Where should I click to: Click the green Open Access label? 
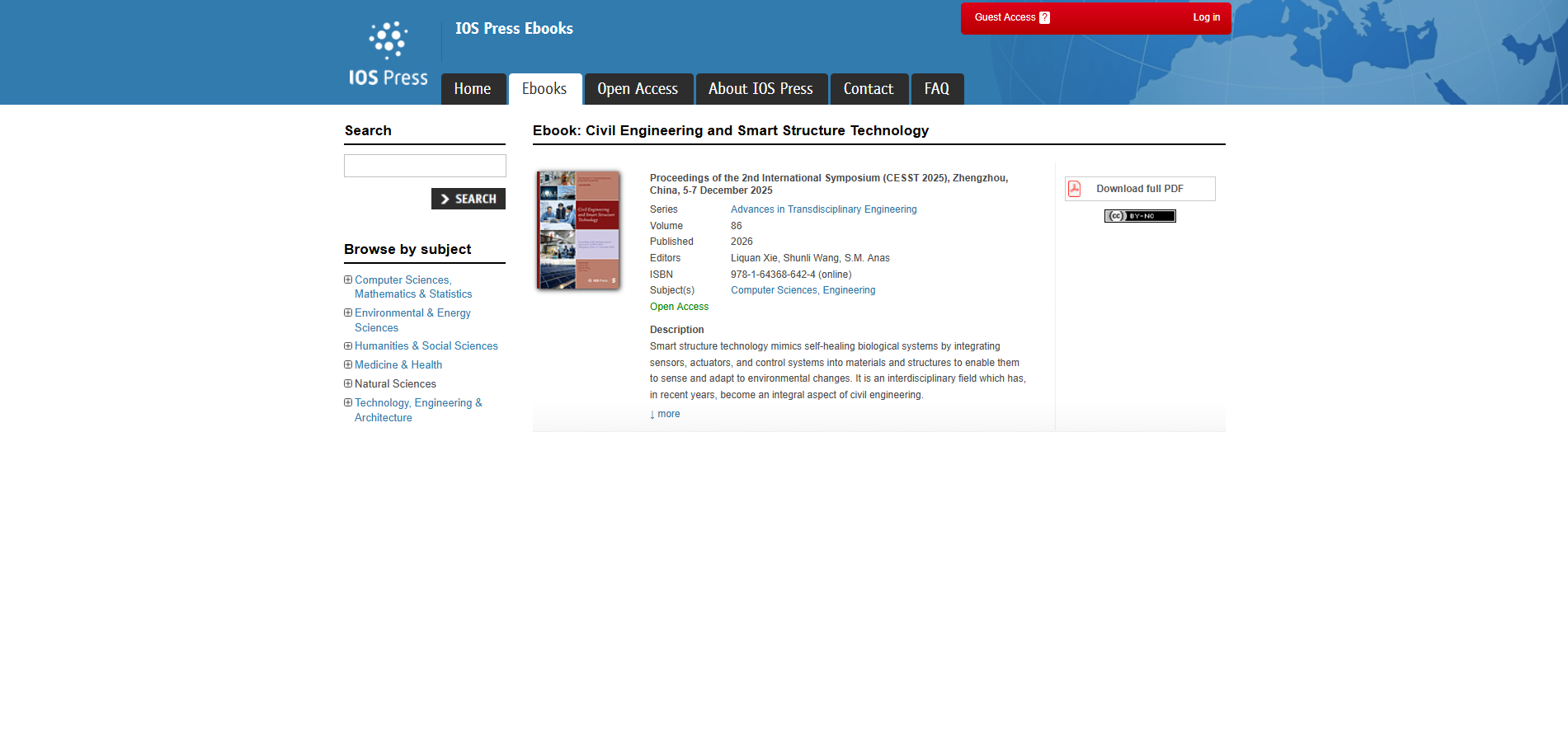click(679, 307)
